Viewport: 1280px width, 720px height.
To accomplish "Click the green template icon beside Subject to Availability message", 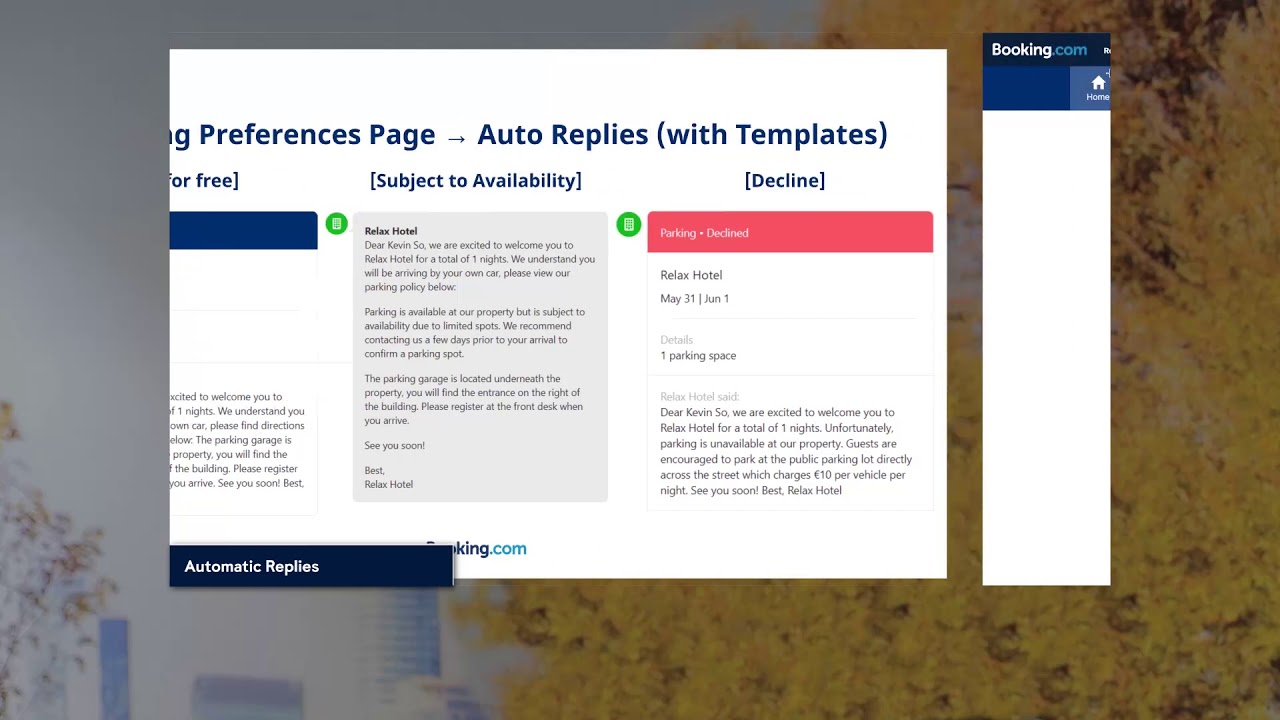I will click(x=336, y=224).
